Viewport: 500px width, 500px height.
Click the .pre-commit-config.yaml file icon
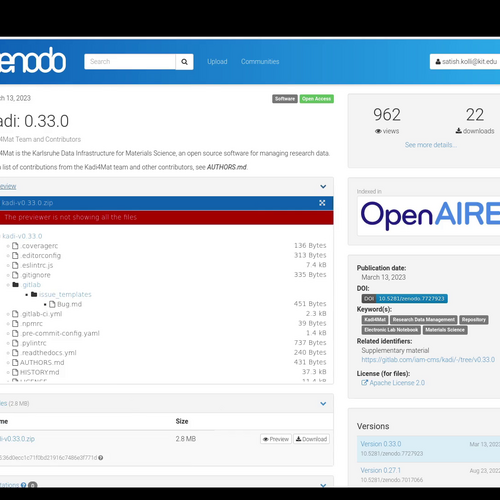tap(15, 333)
